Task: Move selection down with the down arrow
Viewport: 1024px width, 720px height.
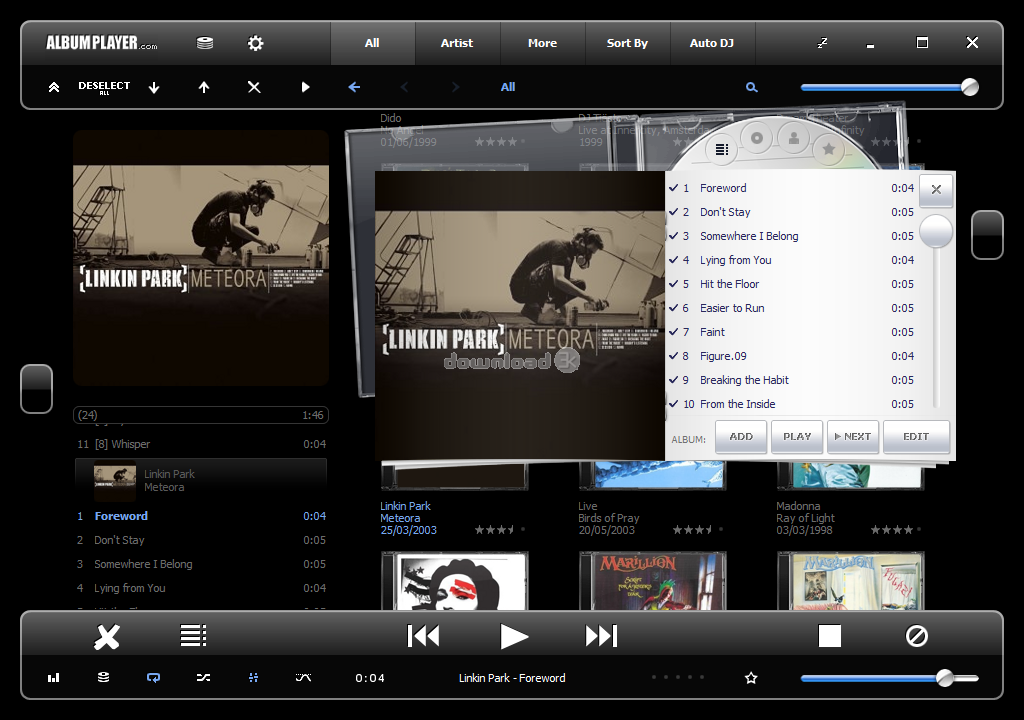Action: point(154,87)
